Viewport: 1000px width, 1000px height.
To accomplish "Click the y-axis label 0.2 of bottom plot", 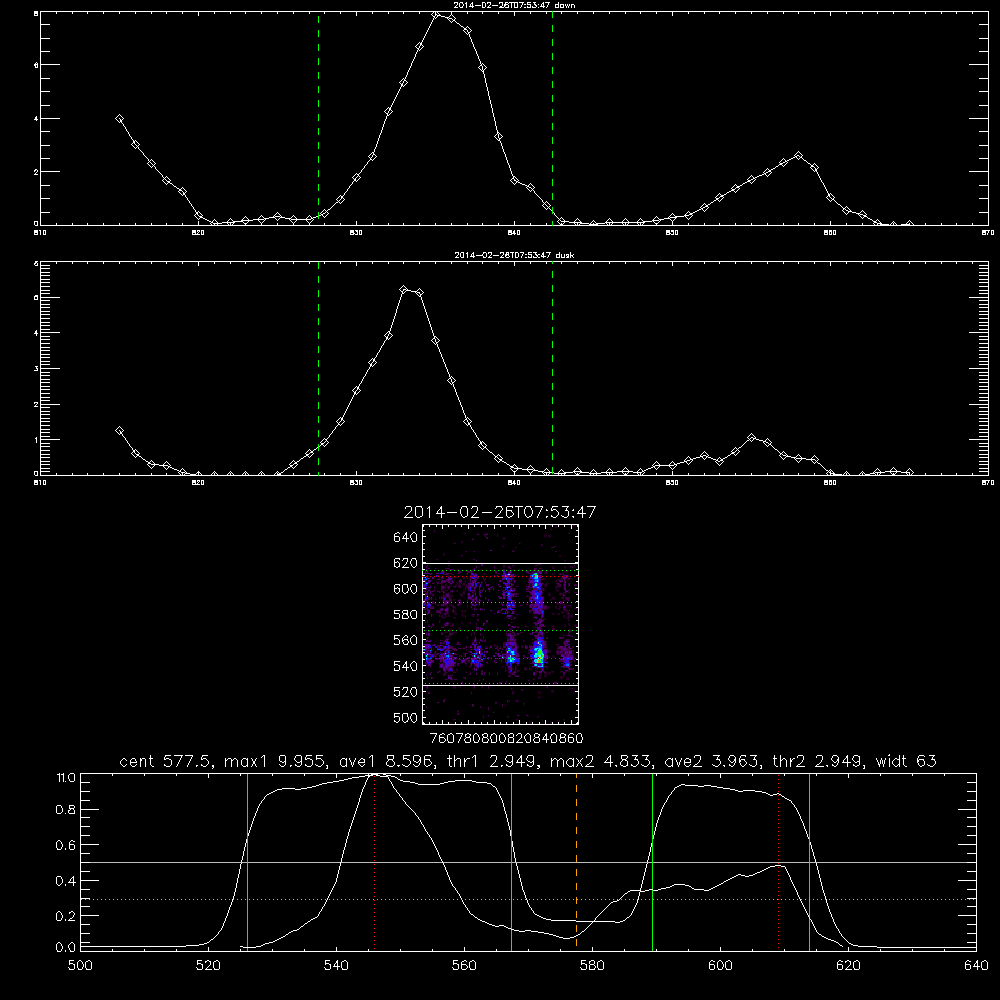I will 66,916.
